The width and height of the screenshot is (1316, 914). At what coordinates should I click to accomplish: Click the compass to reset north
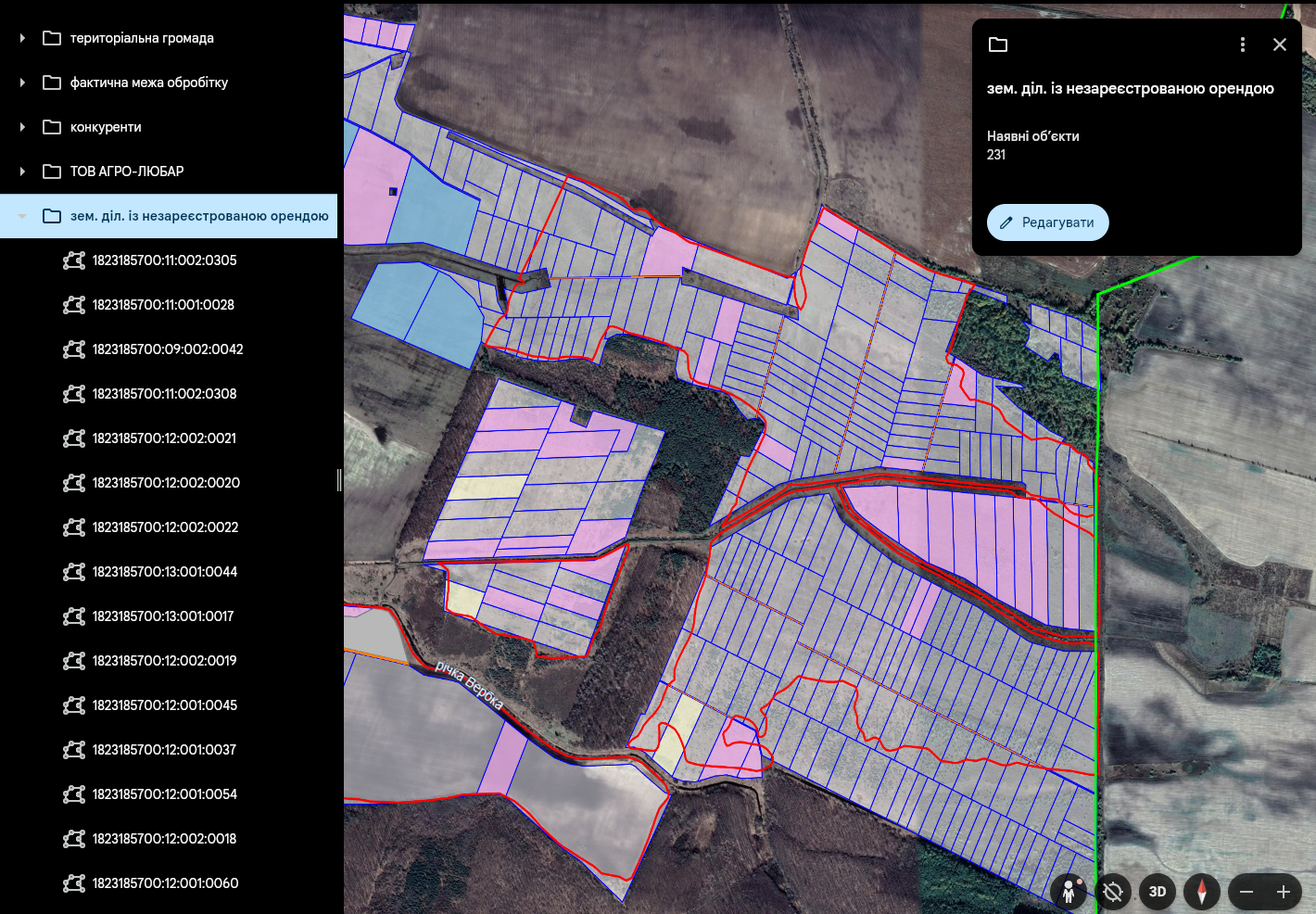[x=1202, y=892]
